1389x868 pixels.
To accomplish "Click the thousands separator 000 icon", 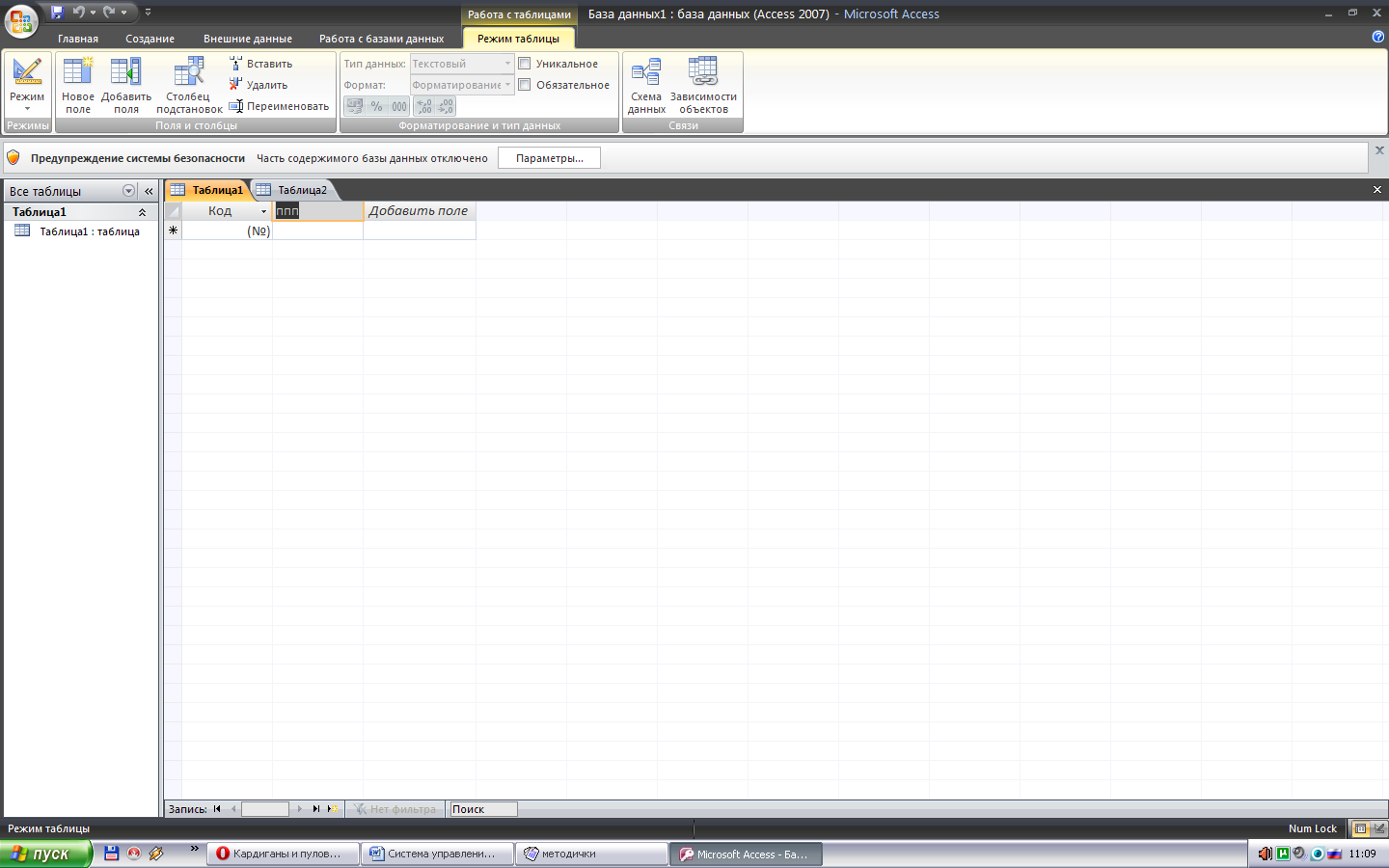I will coord(399,106).
